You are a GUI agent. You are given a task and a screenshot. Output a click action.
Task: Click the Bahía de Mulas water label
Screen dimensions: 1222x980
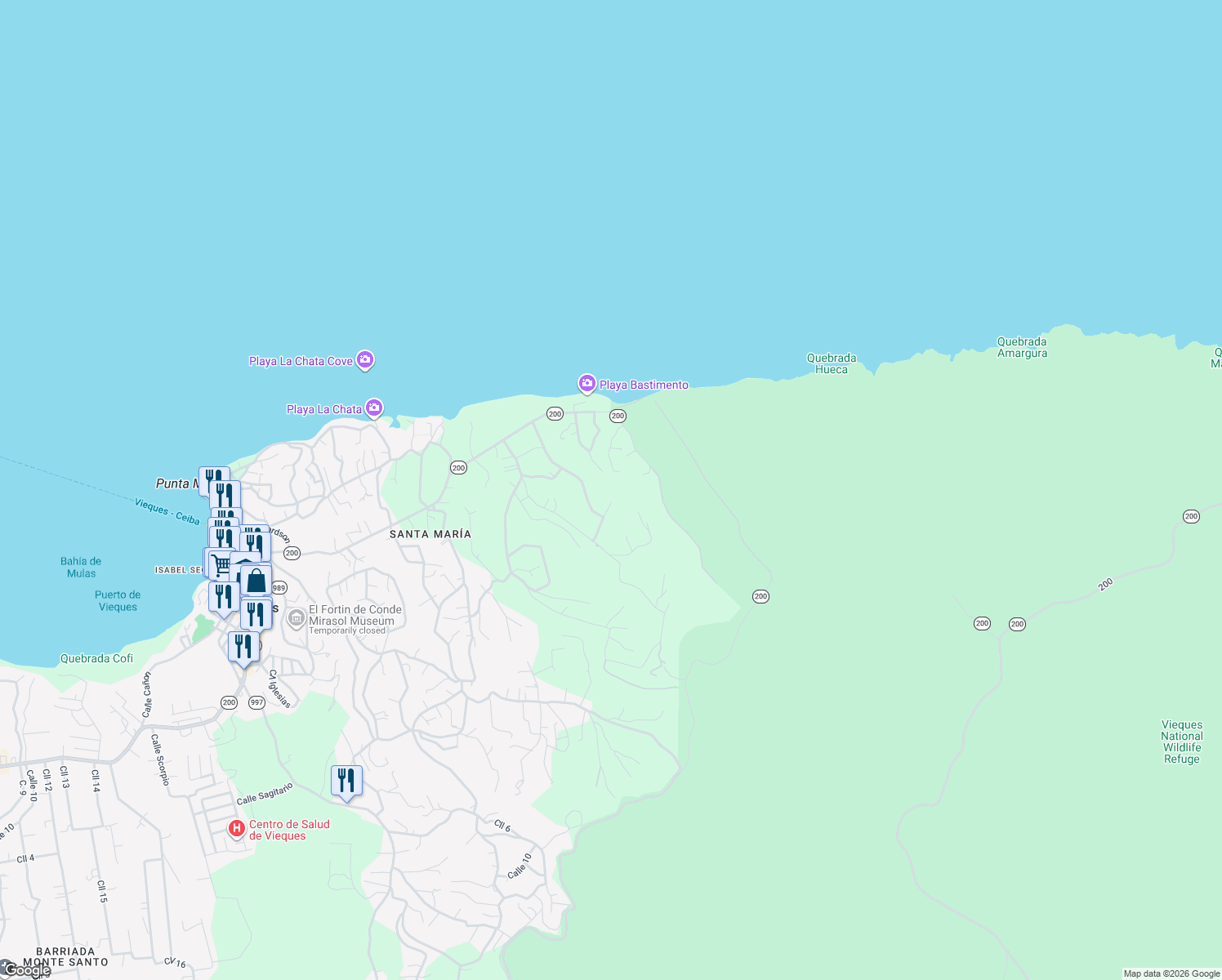(81, 567)
